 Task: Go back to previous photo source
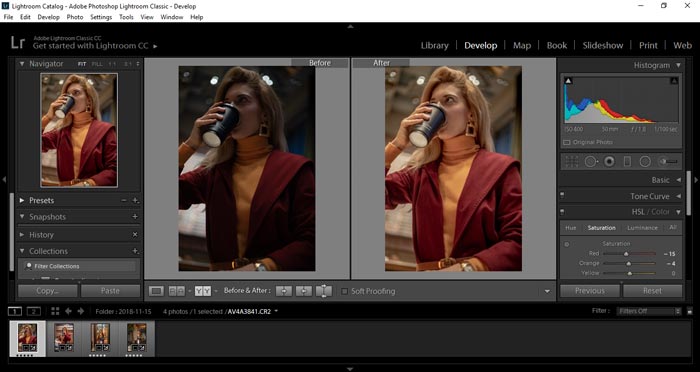68,311
